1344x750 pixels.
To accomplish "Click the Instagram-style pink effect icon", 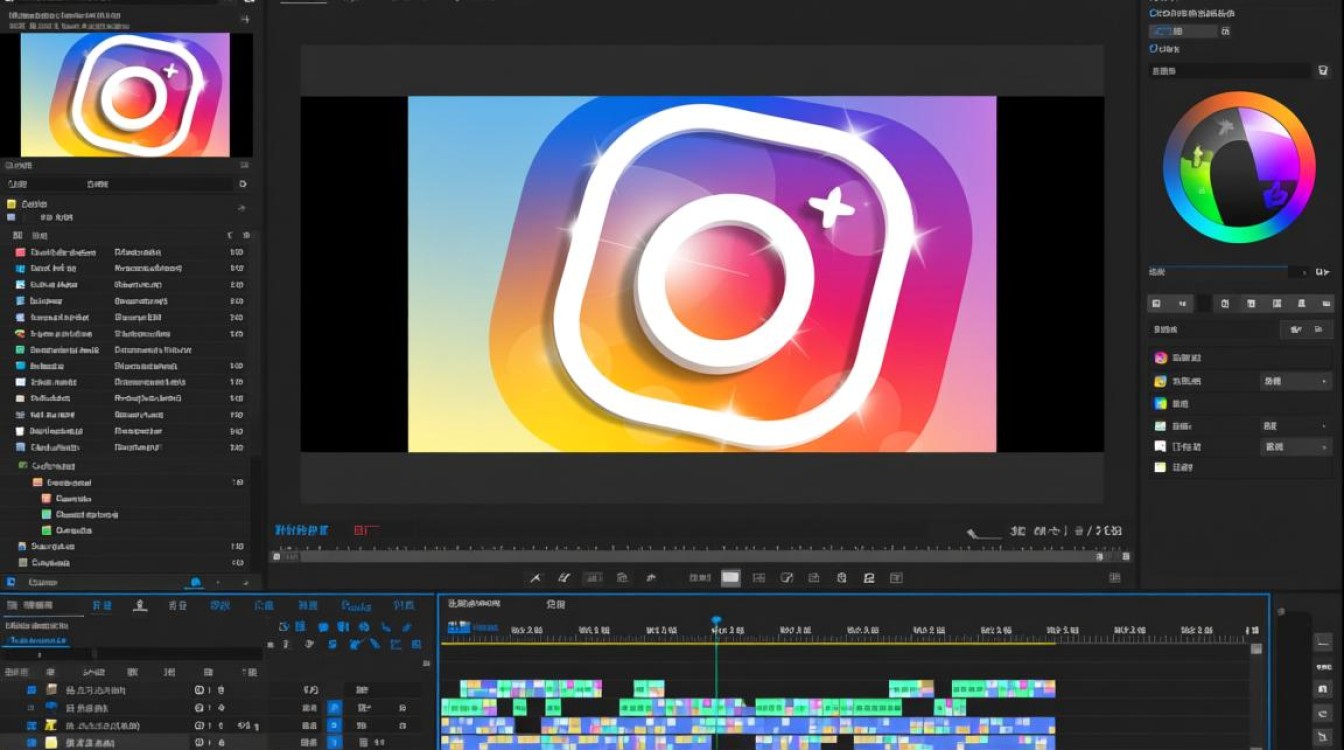I will (1160, 358).
